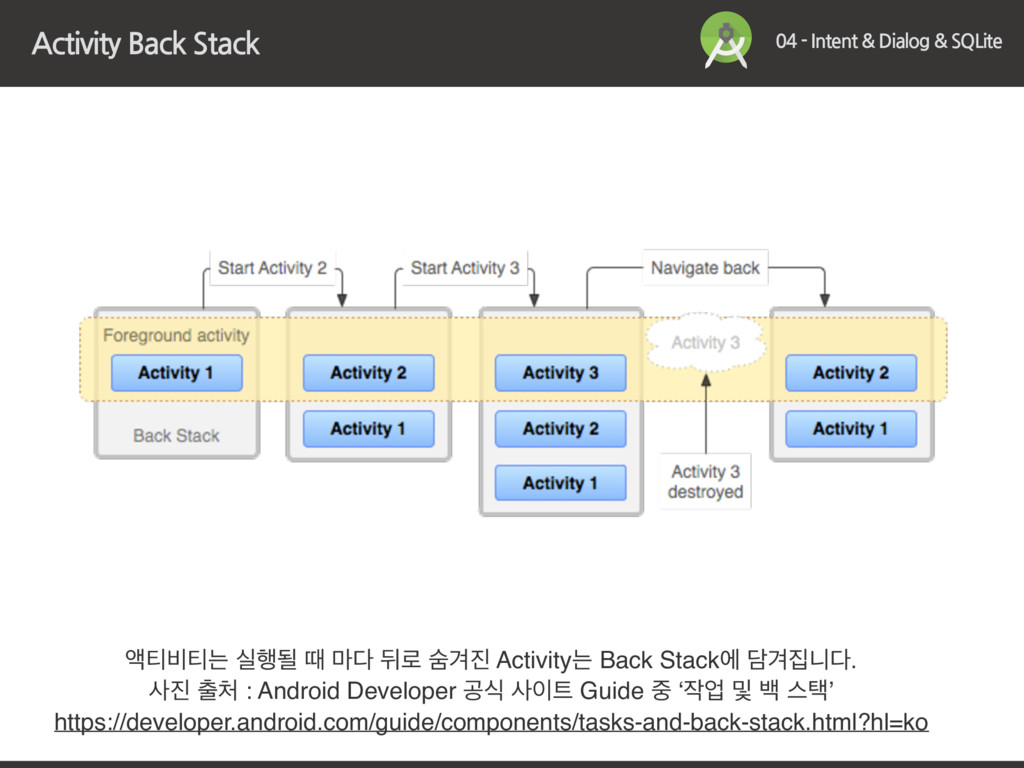Click the 'Navigate back' label
Image resolution: width=1024 pixels, height=768 pixels.
705,268
